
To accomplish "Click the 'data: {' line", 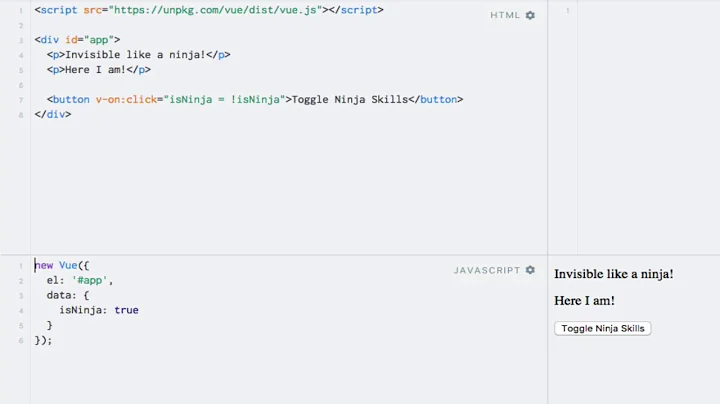I will point(68,295).
